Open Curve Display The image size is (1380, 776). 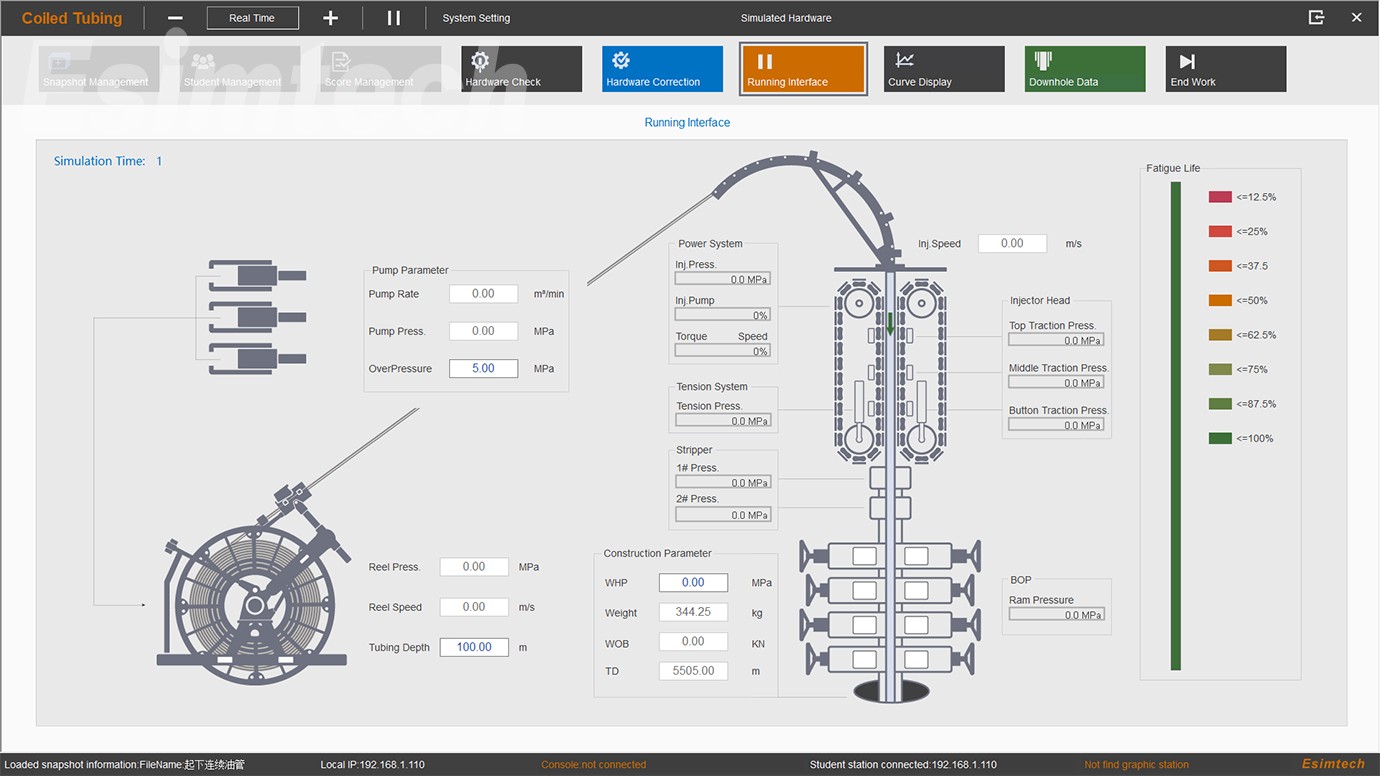tap(944, 69)
